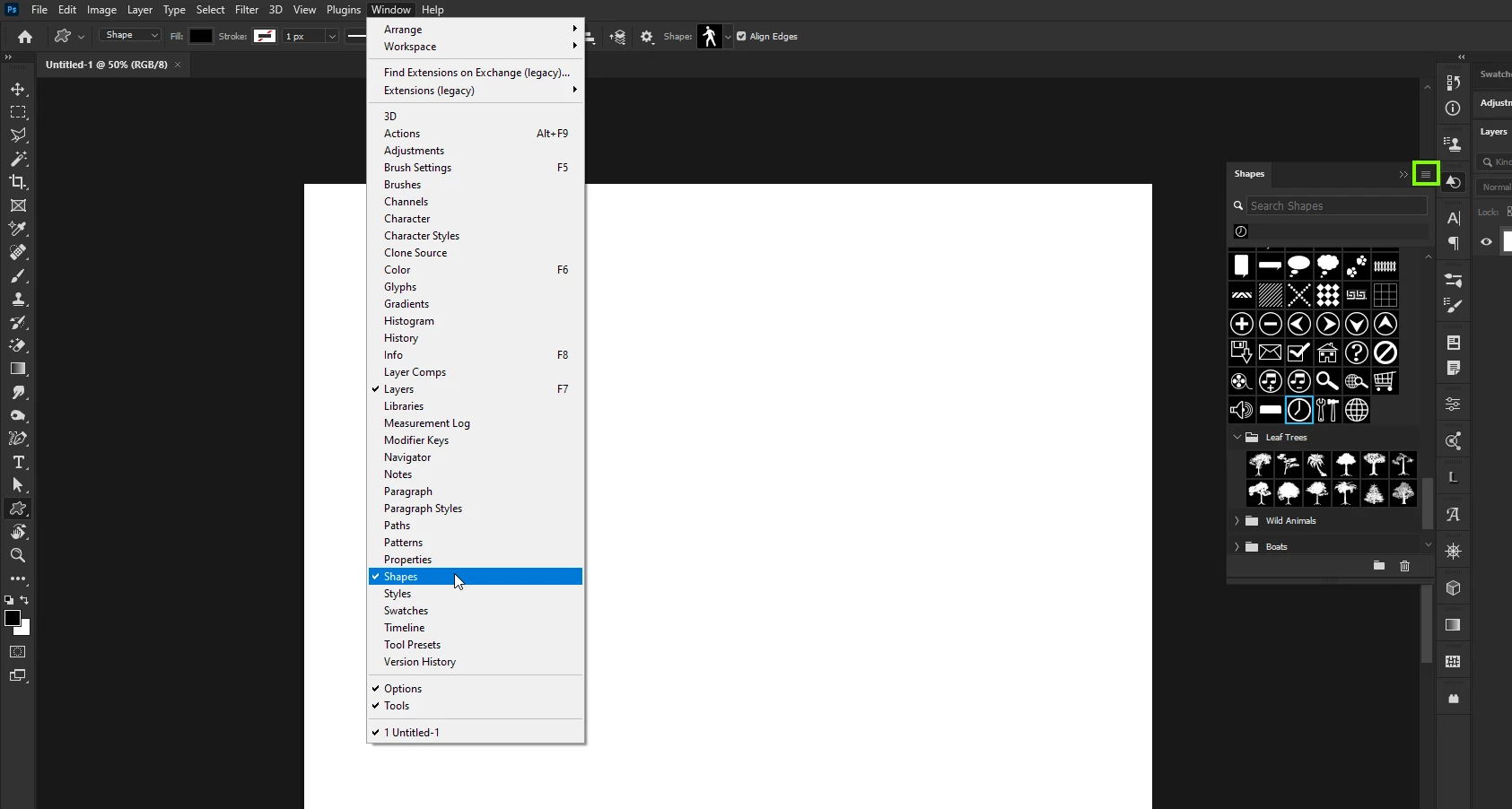Open the Plugins menu
Image resolution: width=1512 pixels, height=809 pixels.
pos(344,10)
